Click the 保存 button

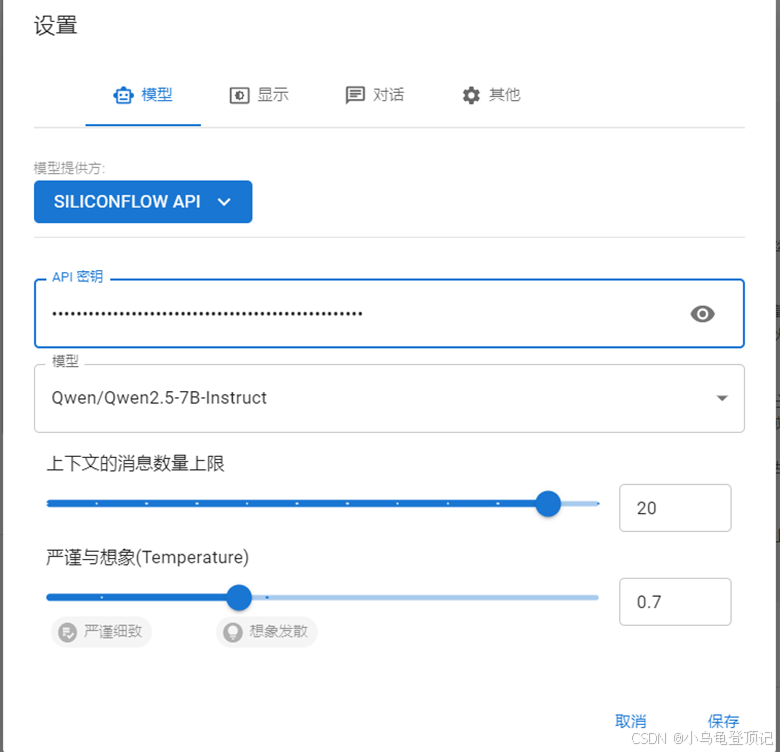723,721
